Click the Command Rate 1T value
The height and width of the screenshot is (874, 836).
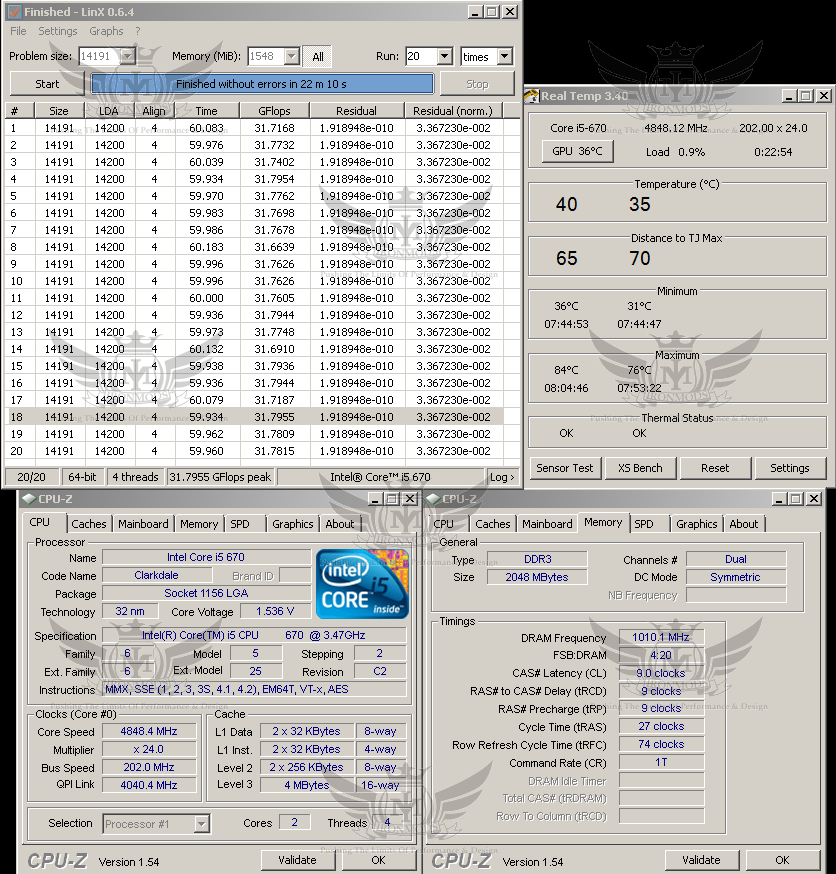[661, 762]
